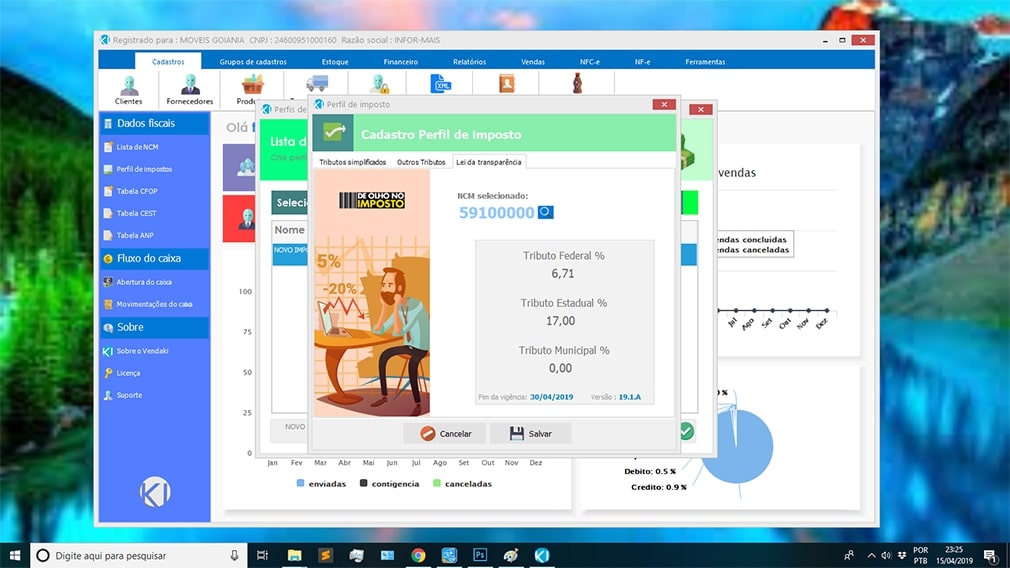Open the Relatórios menu tab
Screen dimensions: 1010x568
point(469,62)
